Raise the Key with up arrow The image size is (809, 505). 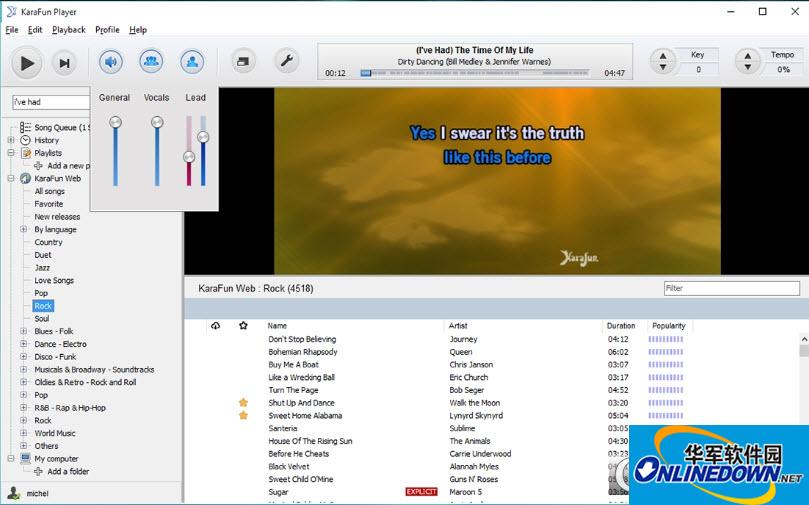click(663, 56)
